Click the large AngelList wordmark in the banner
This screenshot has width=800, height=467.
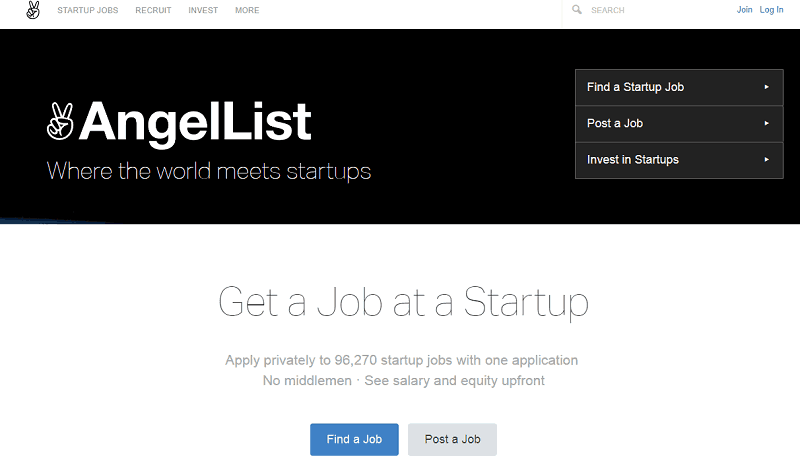point(195,123)
